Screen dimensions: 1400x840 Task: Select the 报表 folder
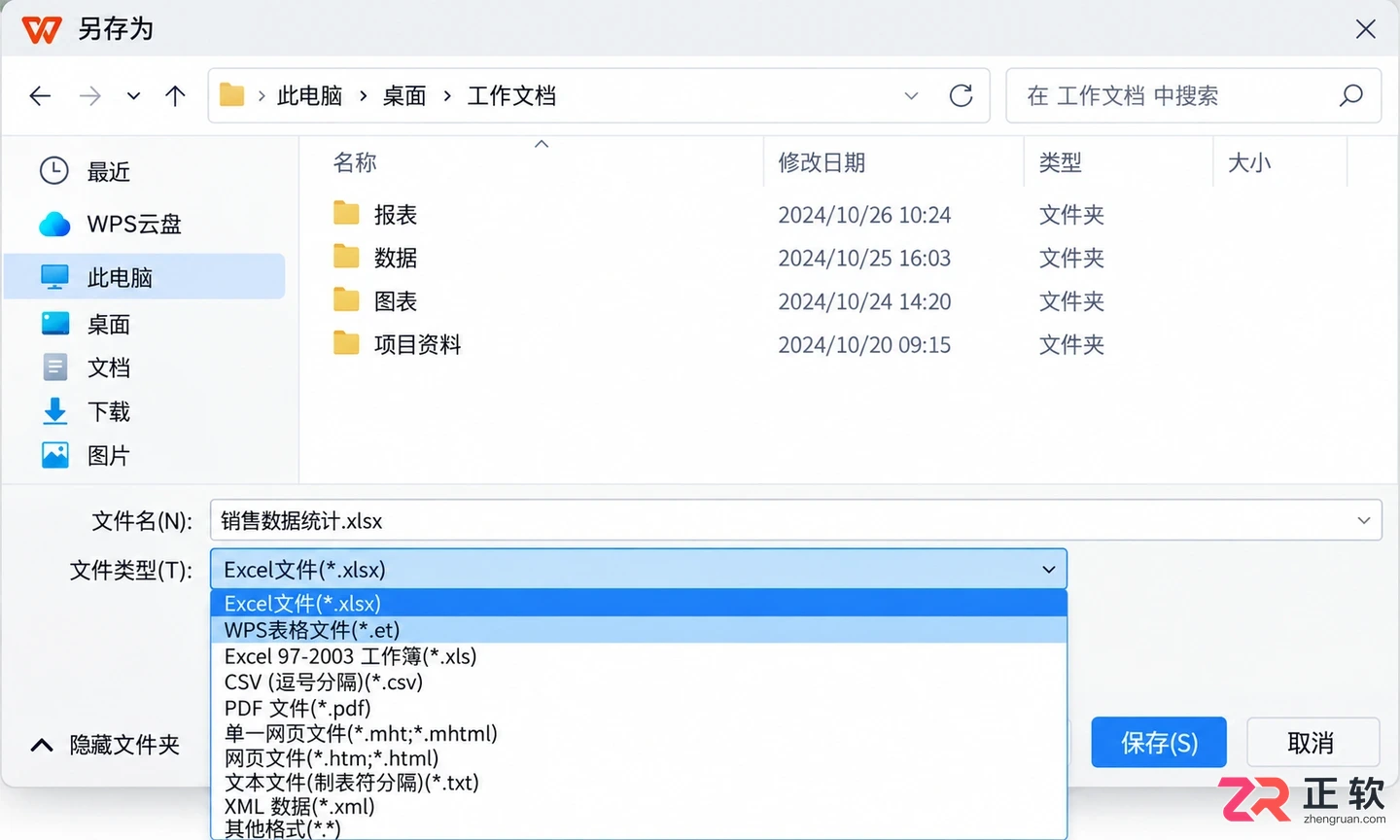tap(395, 214)
